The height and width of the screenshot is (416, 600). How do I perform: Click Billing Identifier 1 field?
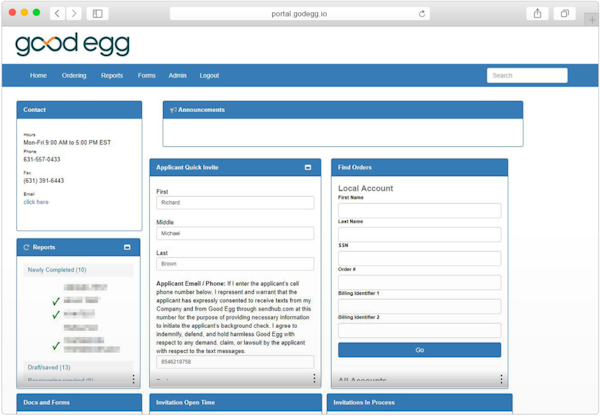(419, 307)
